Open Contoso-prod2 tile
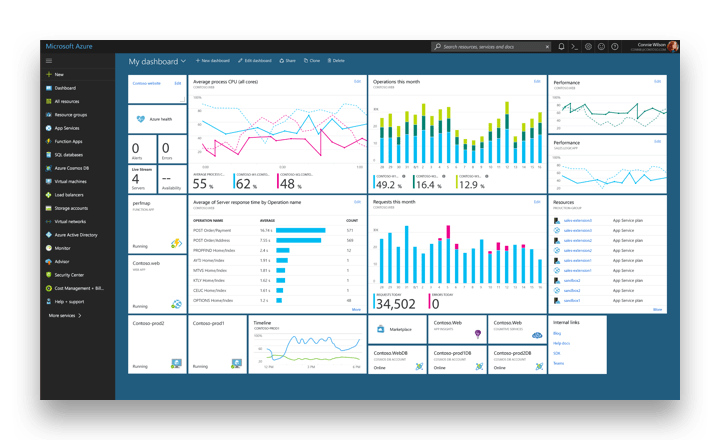Viewport: 720px width, 440px height. tap(158, 344)
